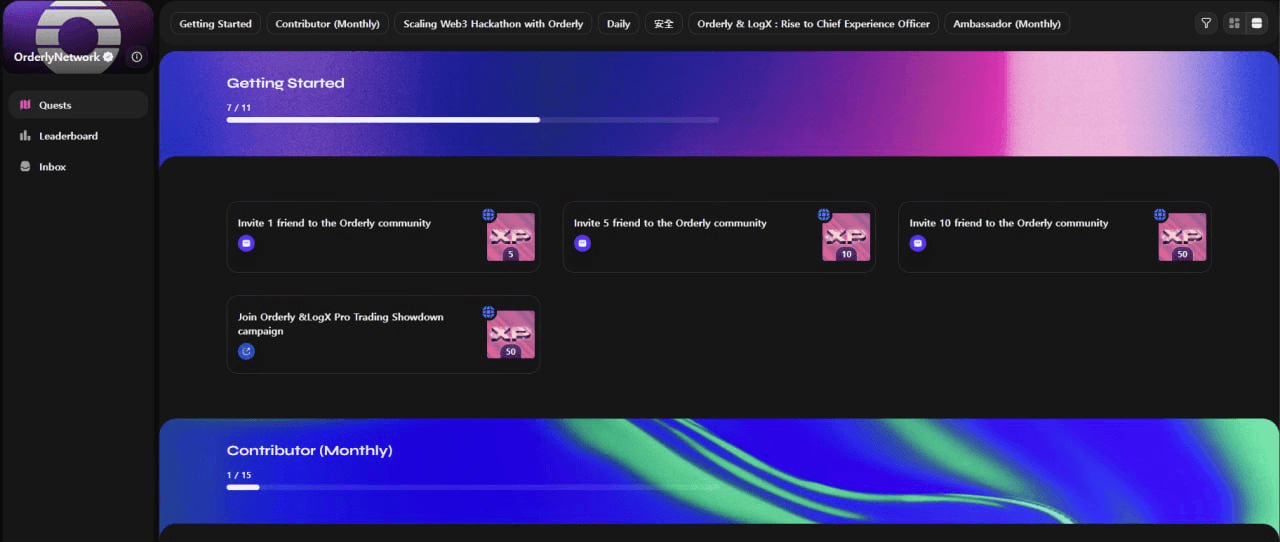Click the globe badge on Invite 5 friend card
Screen dimensions: 1280x542
pyautogui.click(x=824, y=214)
